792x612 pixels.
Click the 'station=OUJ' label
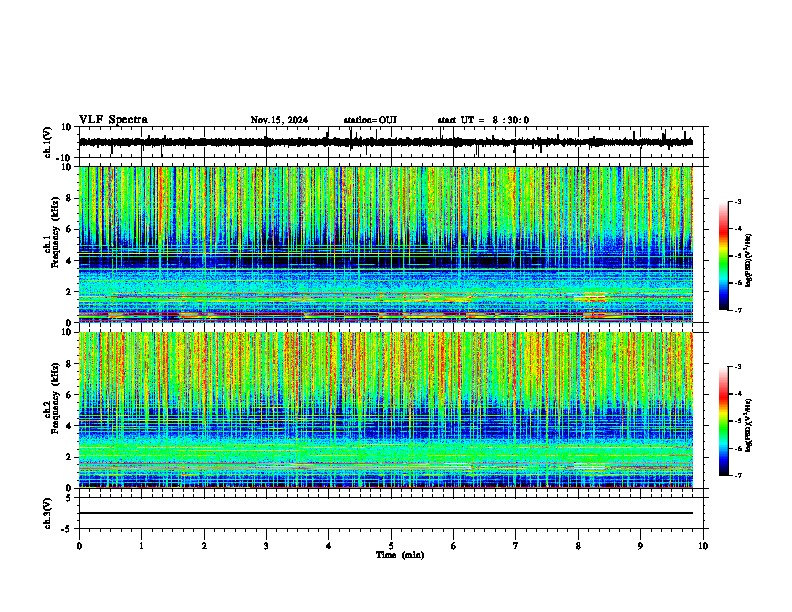370,120
